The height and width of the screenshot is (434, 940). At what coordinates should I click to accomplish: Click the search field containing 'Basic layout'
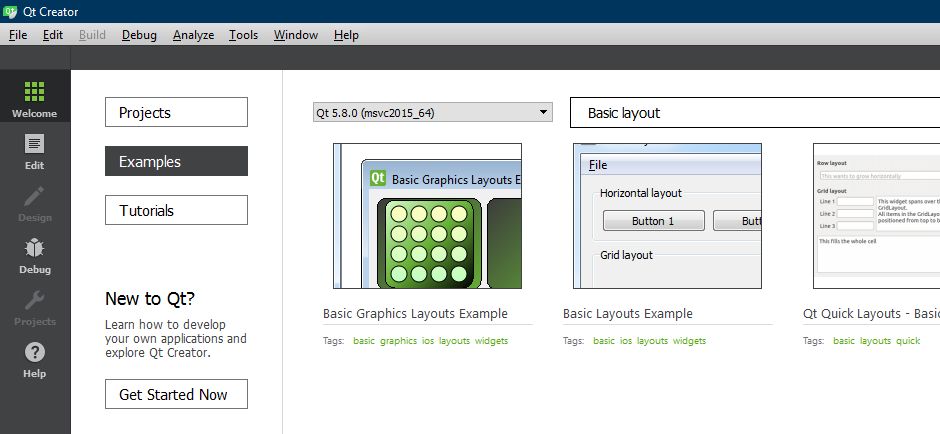coord(754,113)
